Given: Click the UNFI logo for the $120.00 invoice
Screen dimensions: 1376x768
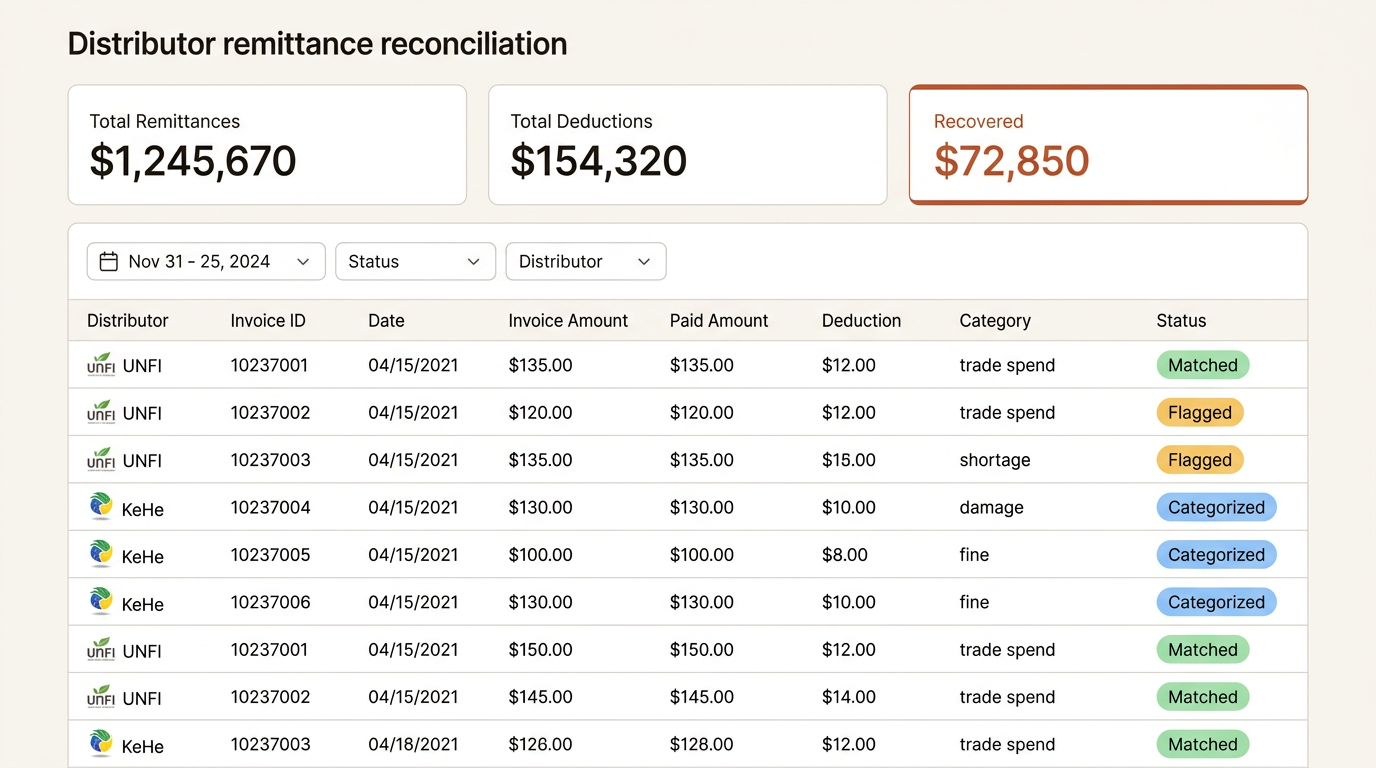Looking at the screenshot, I should click(101, 412).
